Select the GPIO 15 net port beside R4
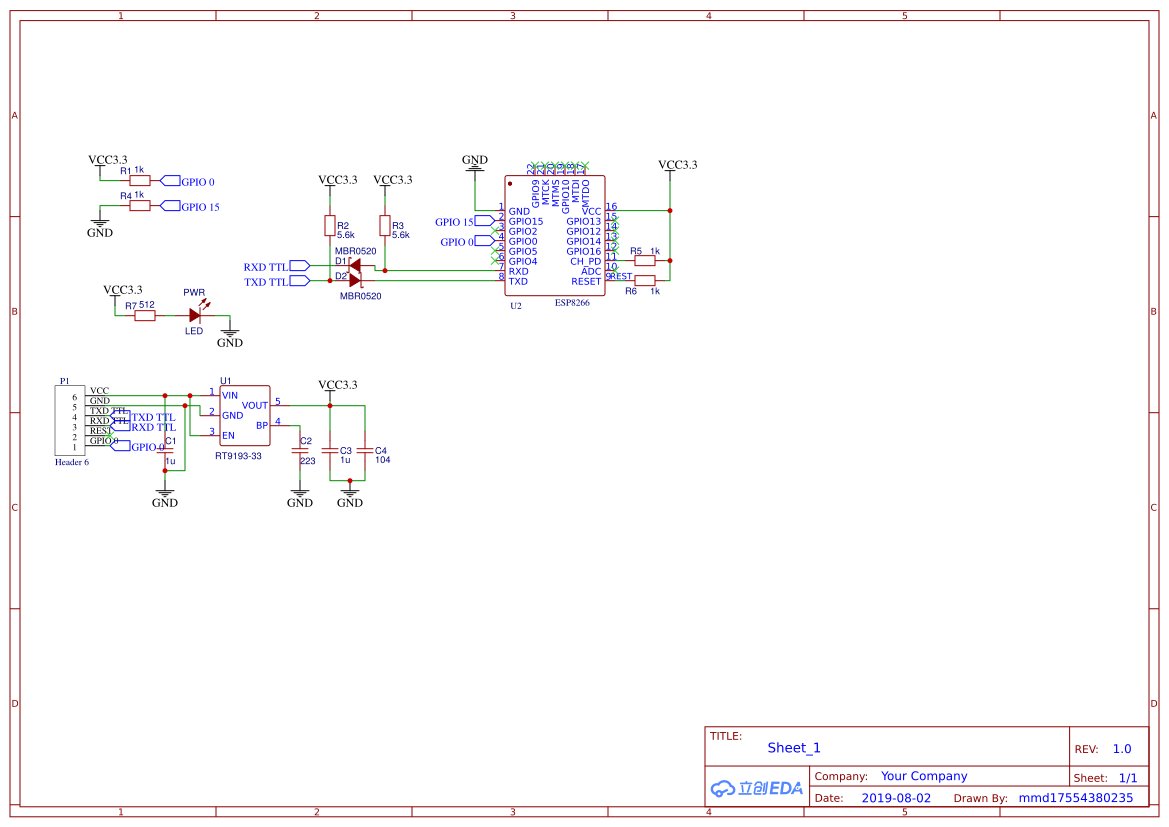This screenshot has height=827, width=1169. pos(171,206)
